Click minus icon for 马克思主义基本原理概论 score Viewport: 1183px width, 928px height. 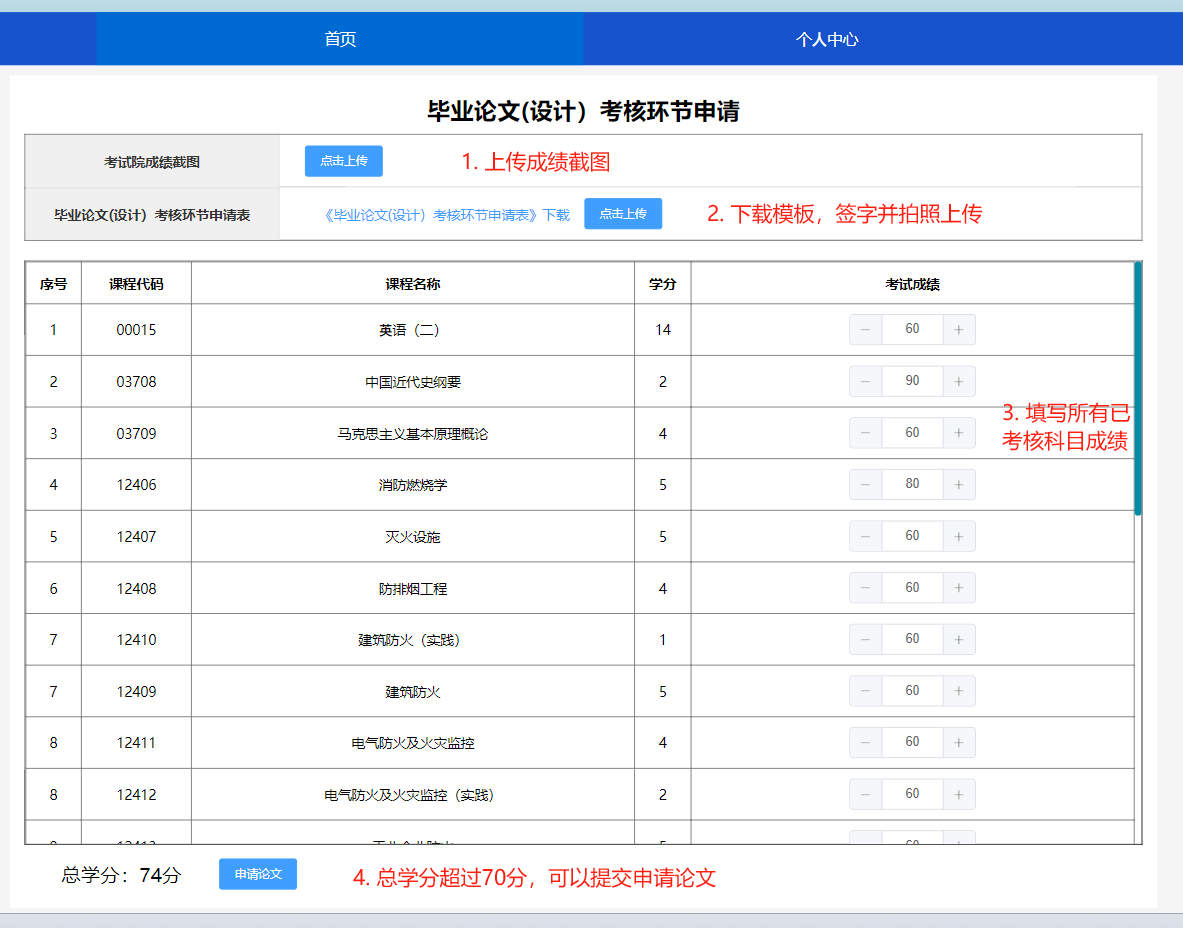[x=865, y=433]
